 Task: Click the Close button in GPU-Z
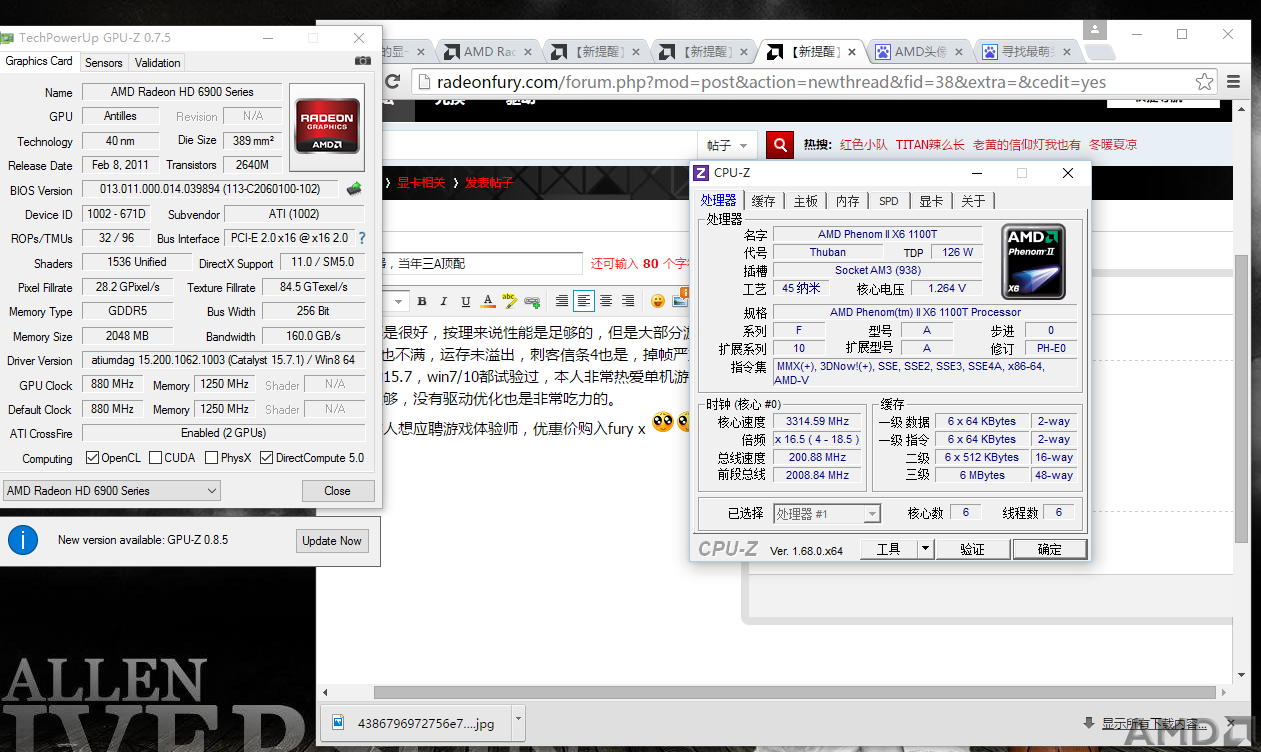coord(338,491)
